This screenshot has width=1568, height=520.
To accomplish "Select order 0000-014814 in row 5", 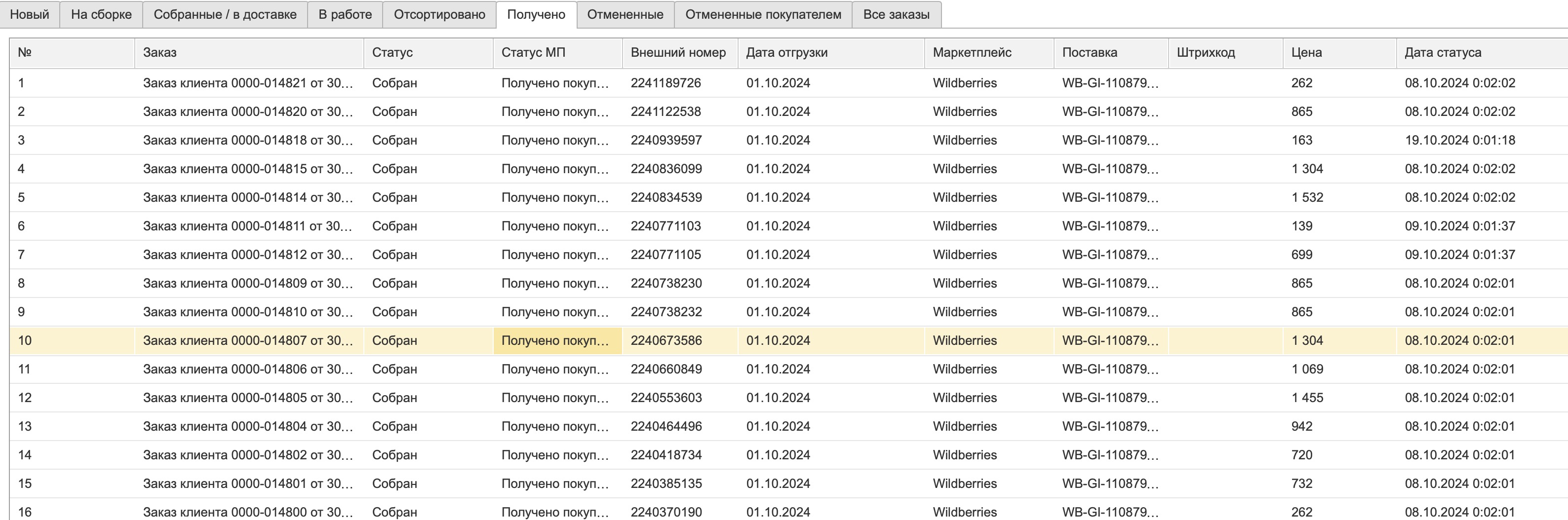I will point(249,198).
